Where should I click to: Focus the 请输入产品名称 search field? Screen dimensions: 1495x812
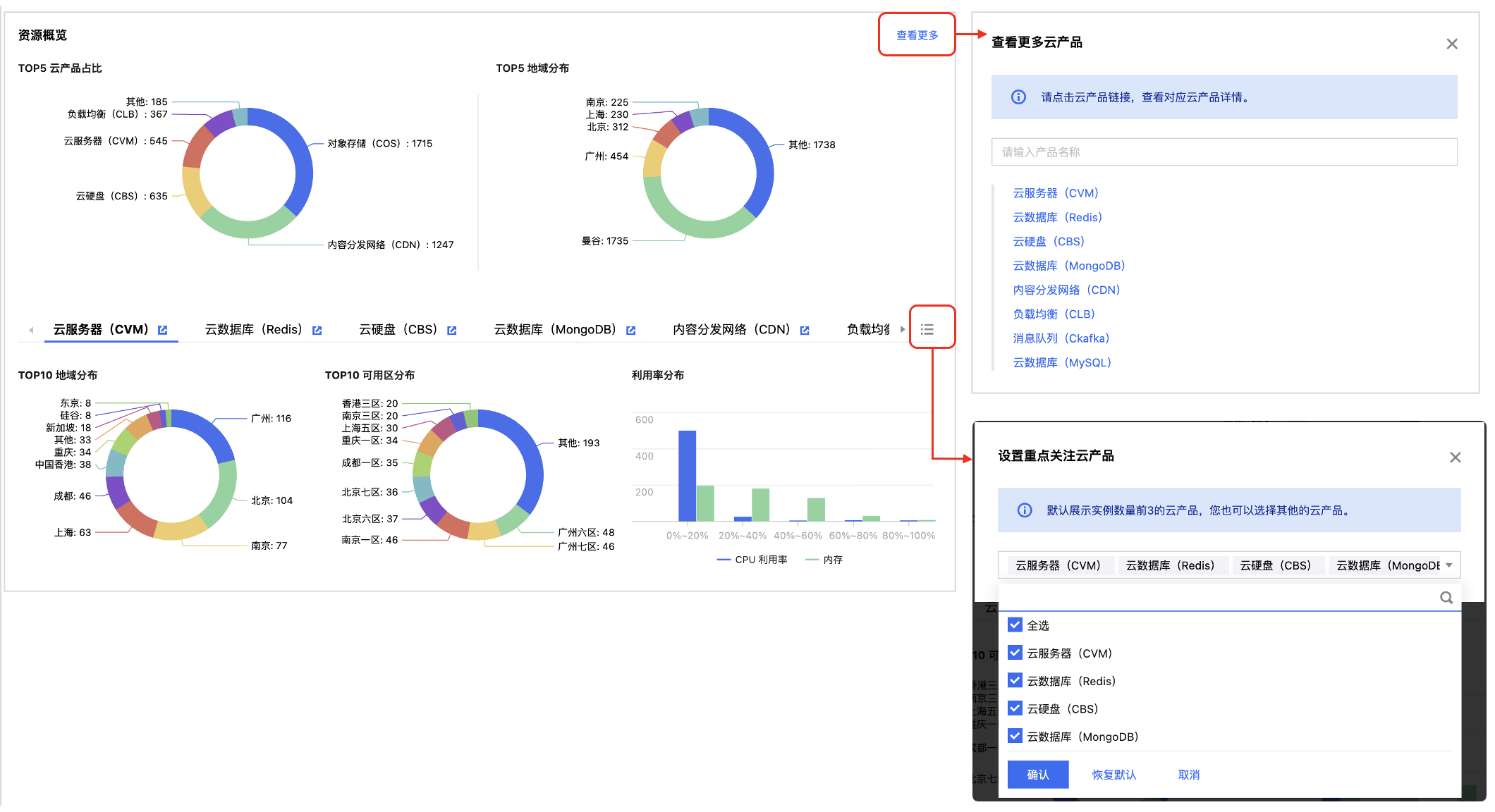1224,152
